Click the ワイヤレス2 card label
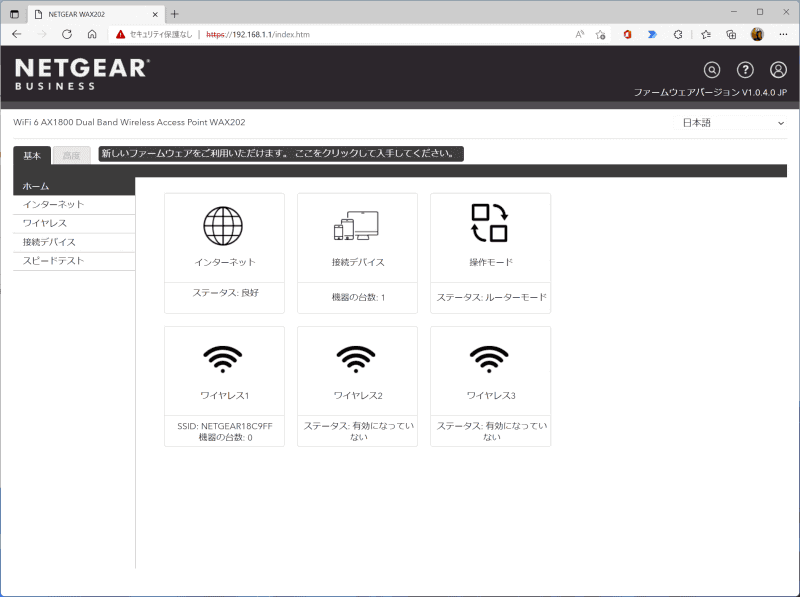This screenshot has width=800, height=597. coord(358,395)
